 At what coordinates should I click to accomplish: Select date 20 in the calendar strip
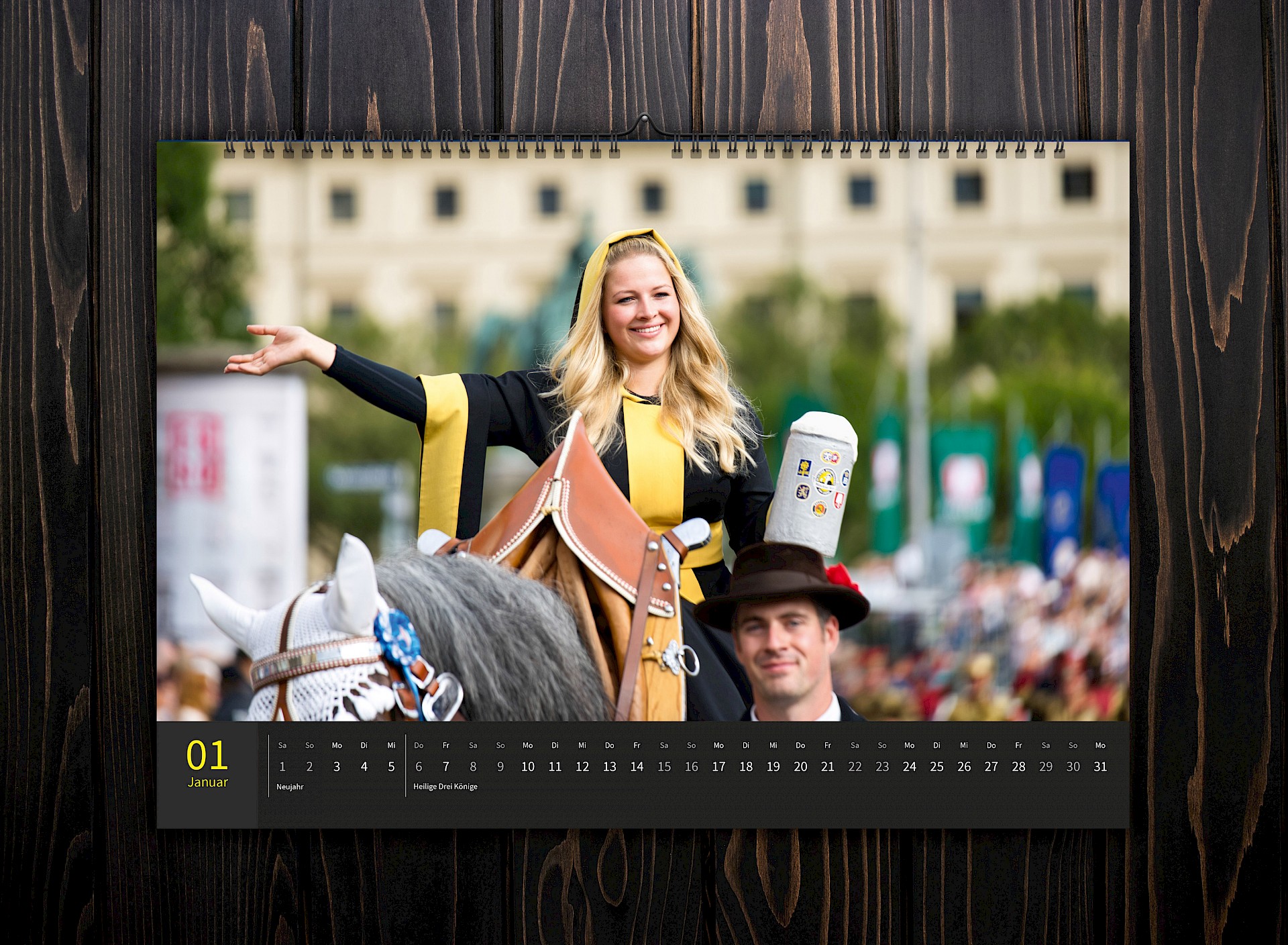pyautogui.click(x=800, y=766)
